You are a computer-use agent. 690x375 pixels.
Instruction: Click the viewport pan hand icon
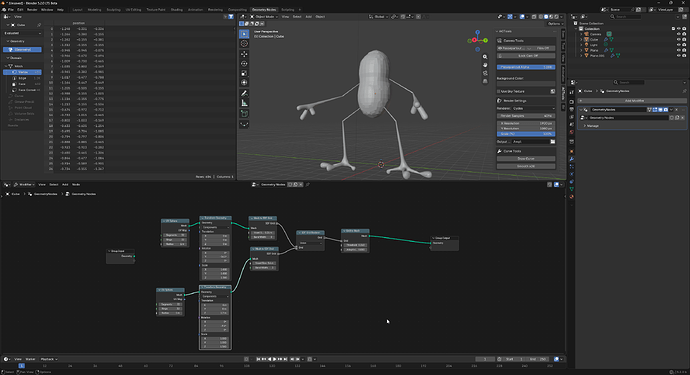coord(485,65)
